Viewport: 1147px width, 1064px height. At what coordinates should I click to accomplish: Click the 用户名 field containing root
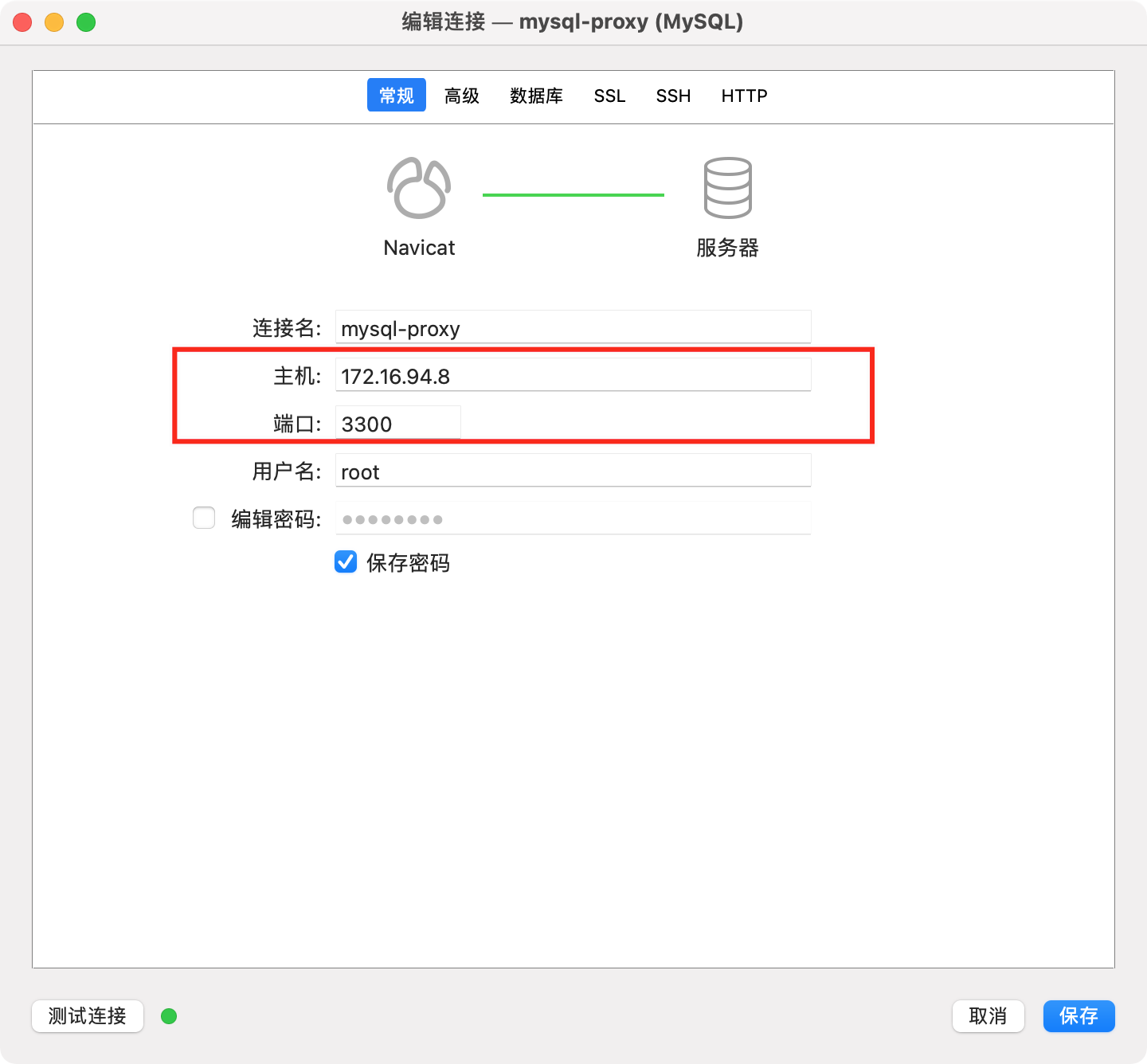[x=573, y=471]
